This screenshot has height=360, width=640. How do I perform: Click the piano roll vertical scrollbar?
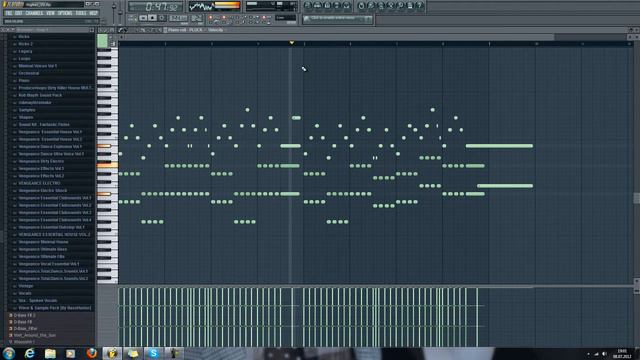636,198
